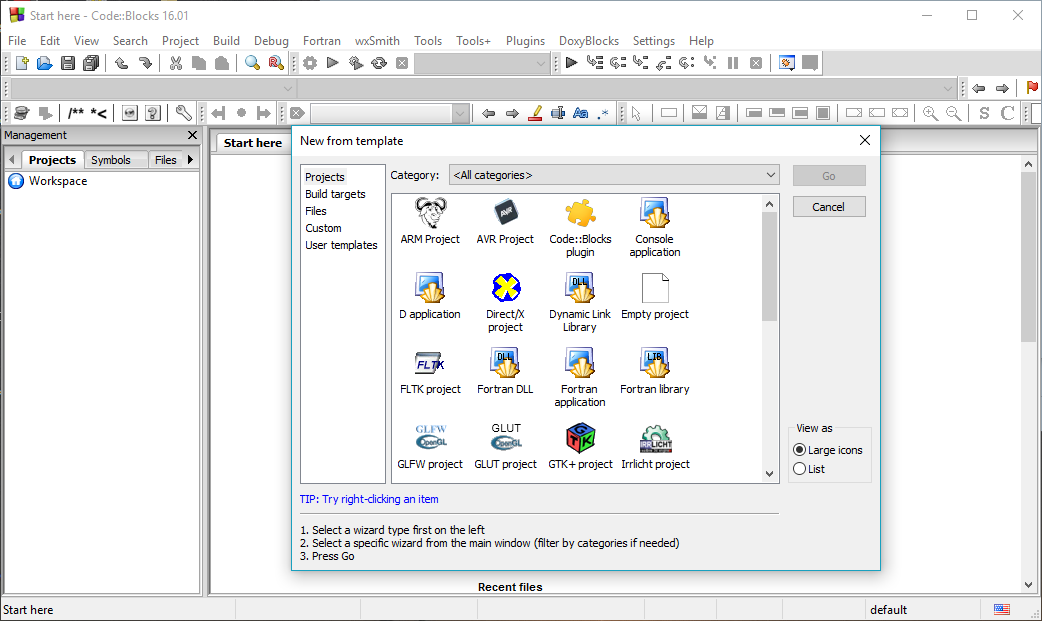Click the Save toolbar icon
This screenshot has height=621, width=1042.
(x=68, y=63)
